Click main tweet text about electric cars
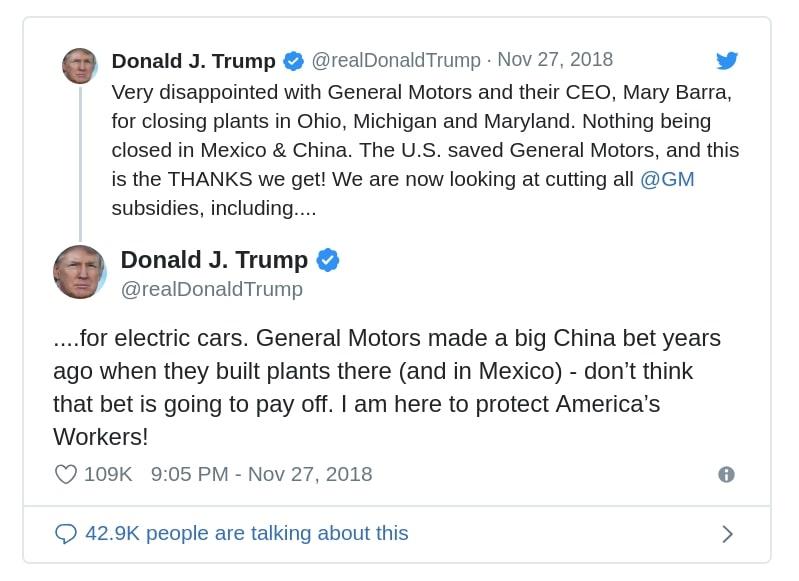 (387, 387)
